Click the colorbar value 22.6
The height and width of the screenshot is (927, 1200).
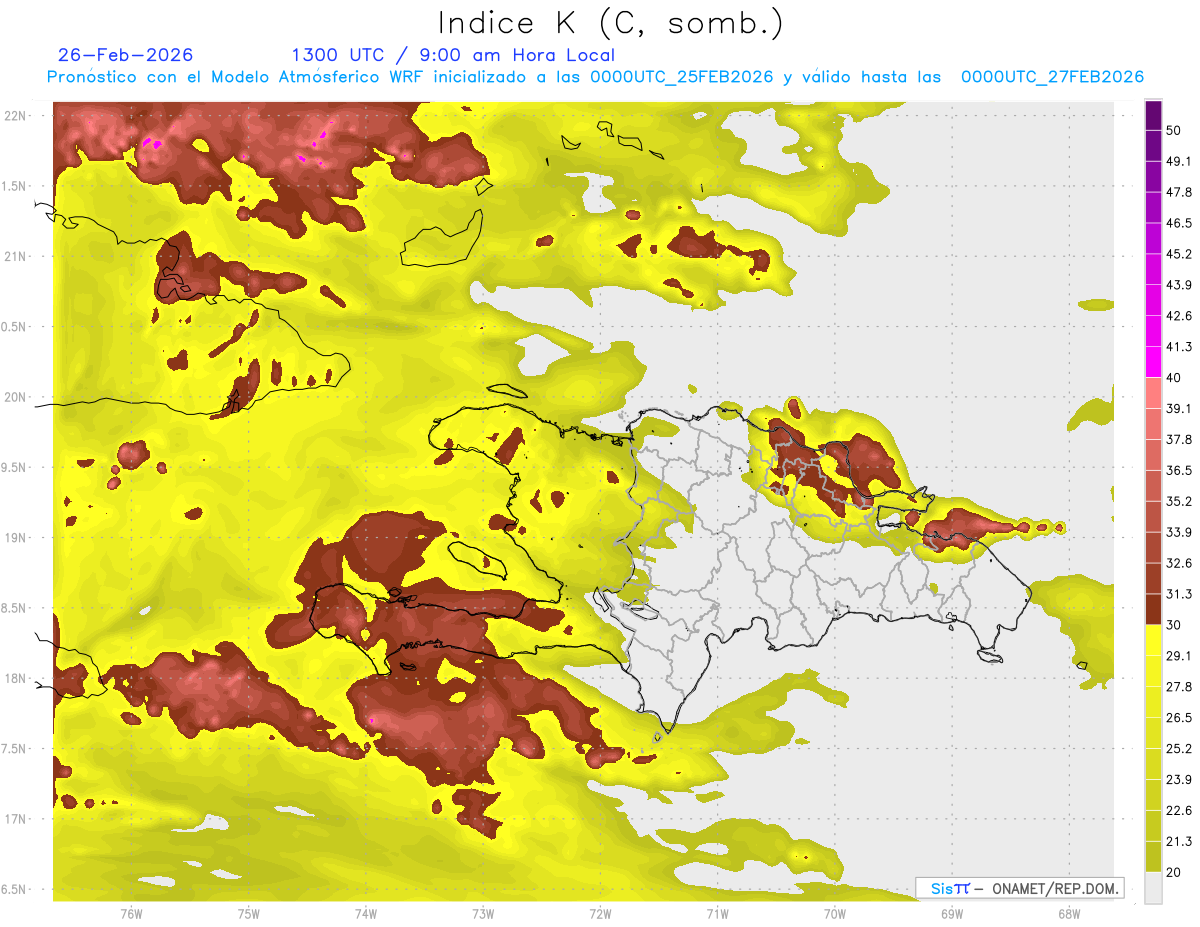1179,811
